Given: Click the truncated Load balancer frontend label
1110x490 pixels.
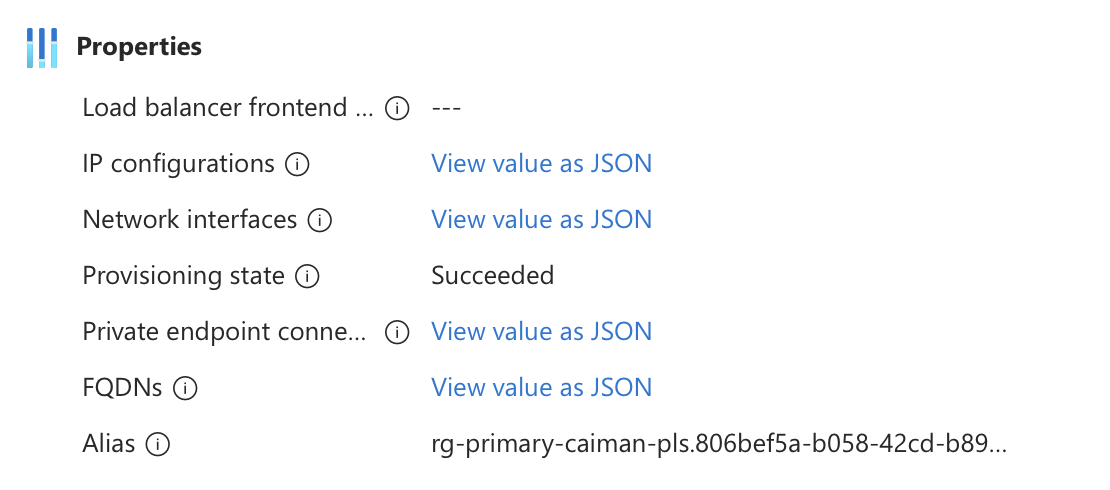Looking at the screenshot, I should (228, 108).
